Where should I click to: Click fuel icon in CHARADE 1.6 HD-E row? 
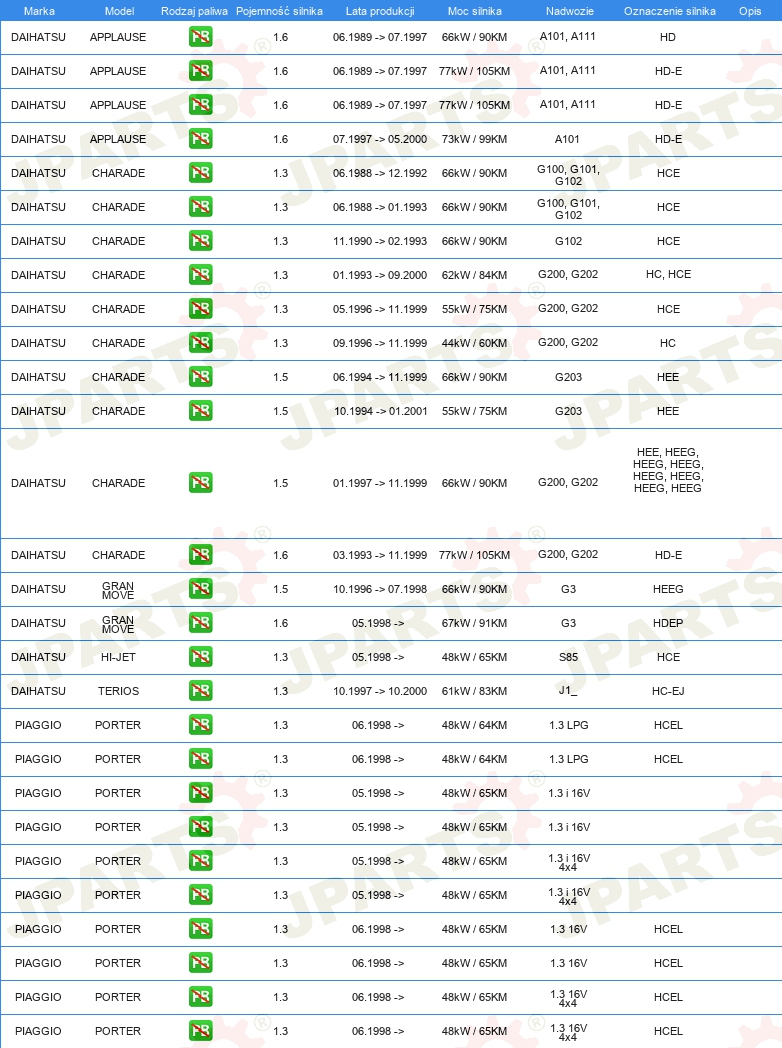pos(201,555)
